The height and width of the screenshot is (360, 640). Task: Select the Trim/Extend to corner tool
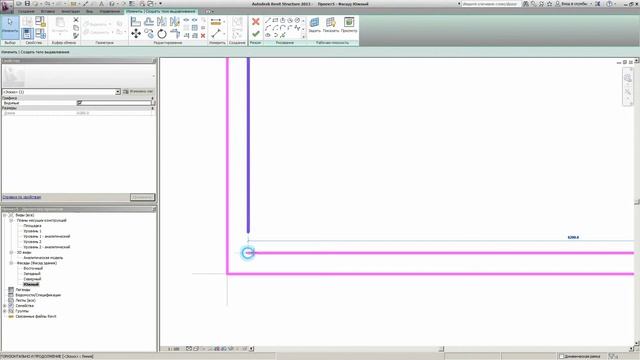tap(175, 34)
